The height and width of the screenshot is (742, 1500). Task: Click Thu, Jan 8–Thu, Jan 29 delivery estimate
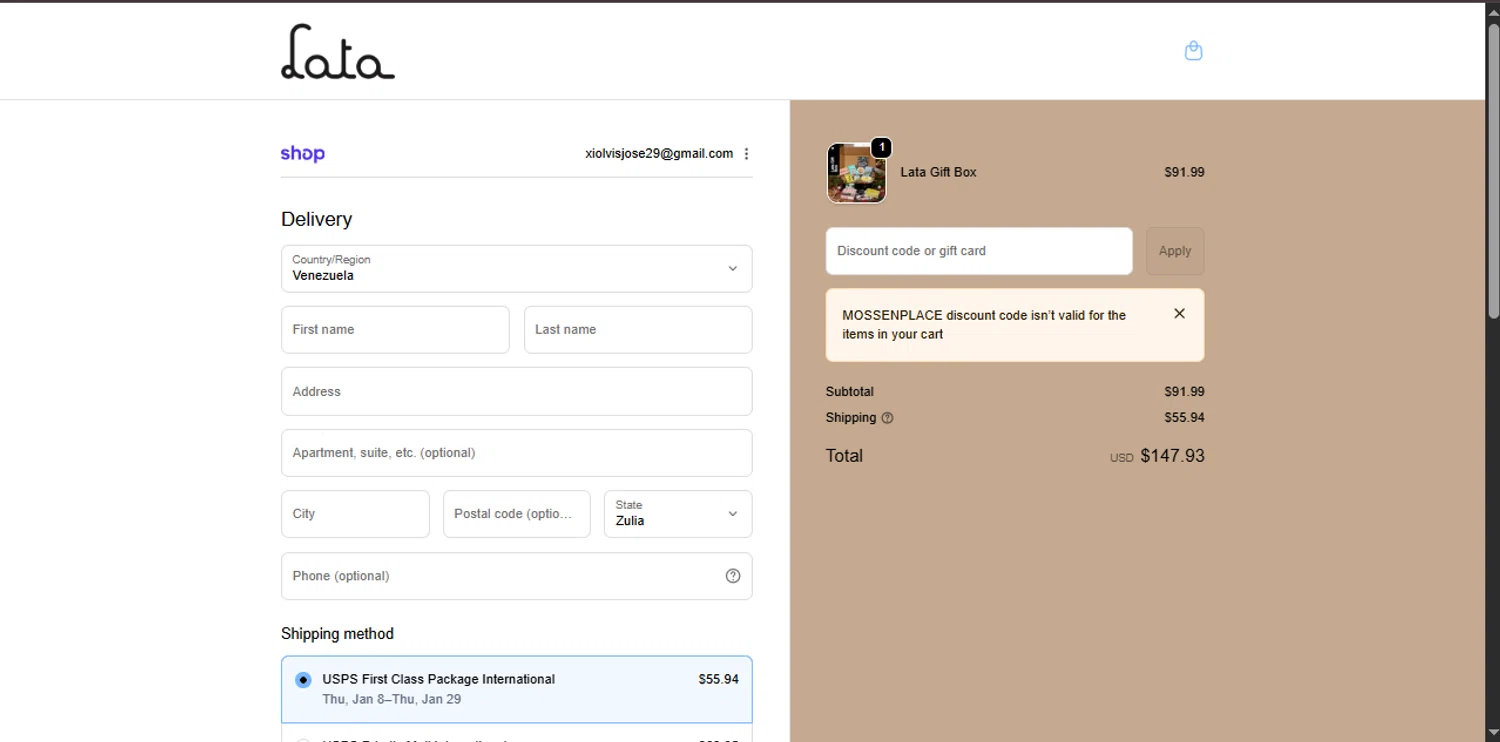pos(391,699)
